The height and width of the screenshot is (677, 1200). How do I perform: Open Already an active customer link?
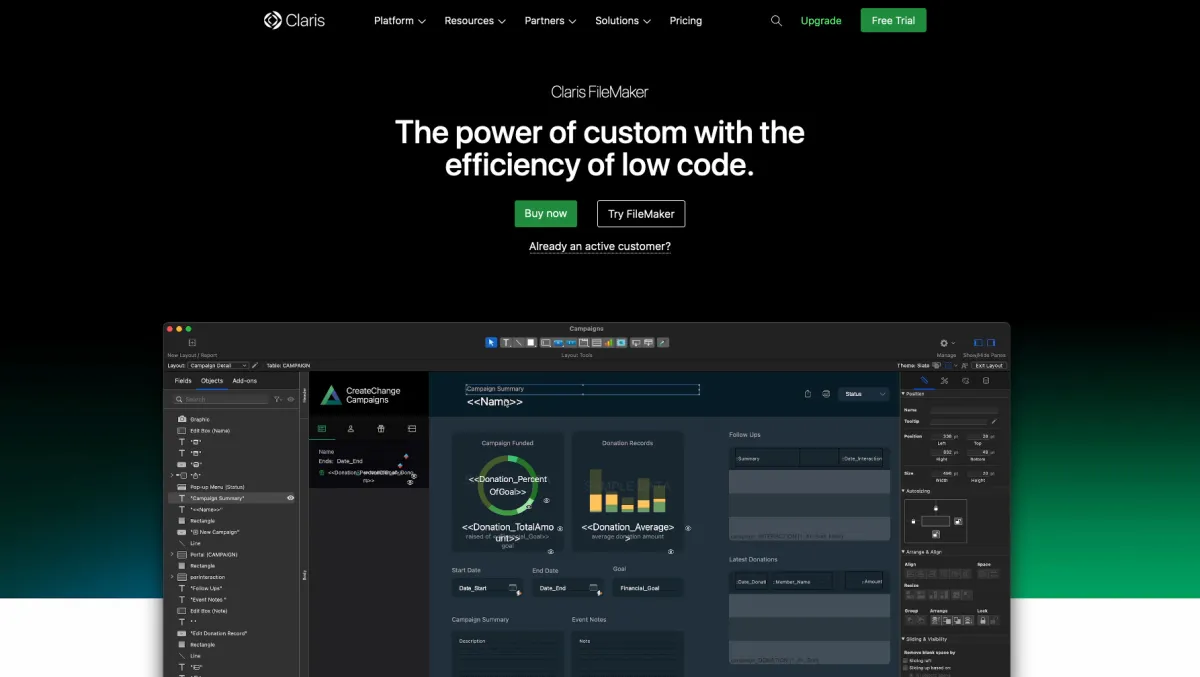(600, 246)
